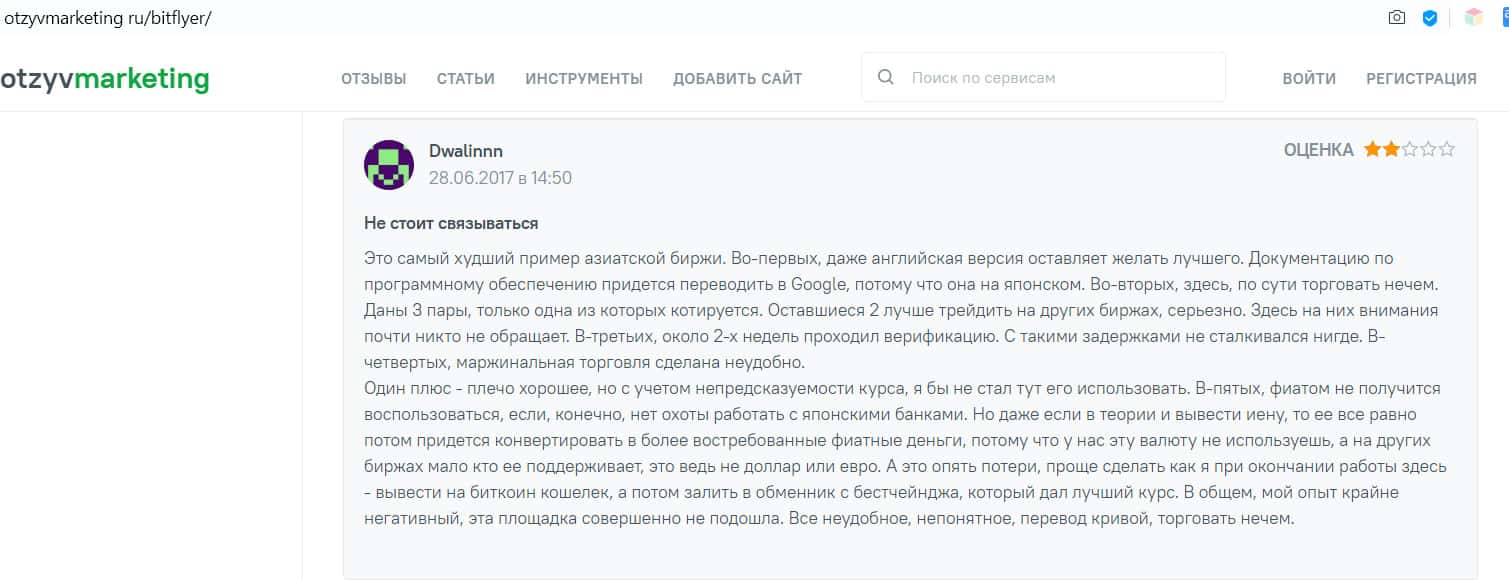
Task: Select ДОБАВИТЬ САЙТ in the navigation
Action: point(737,79)
